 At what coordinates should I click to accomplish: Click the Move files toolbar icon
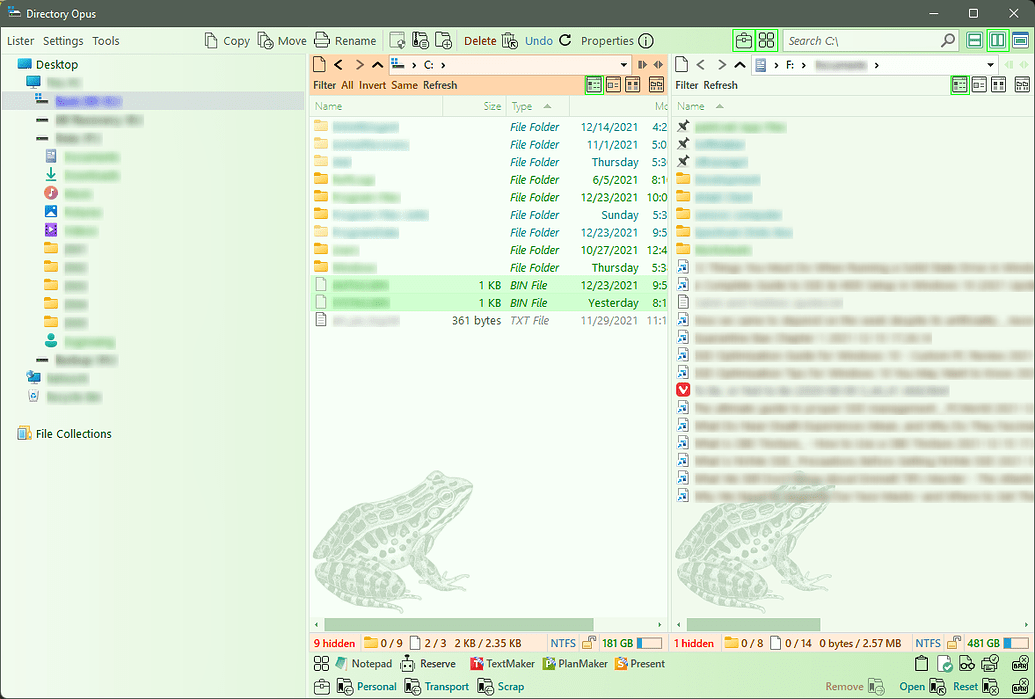pyautogui.click(x=266, y=41)
